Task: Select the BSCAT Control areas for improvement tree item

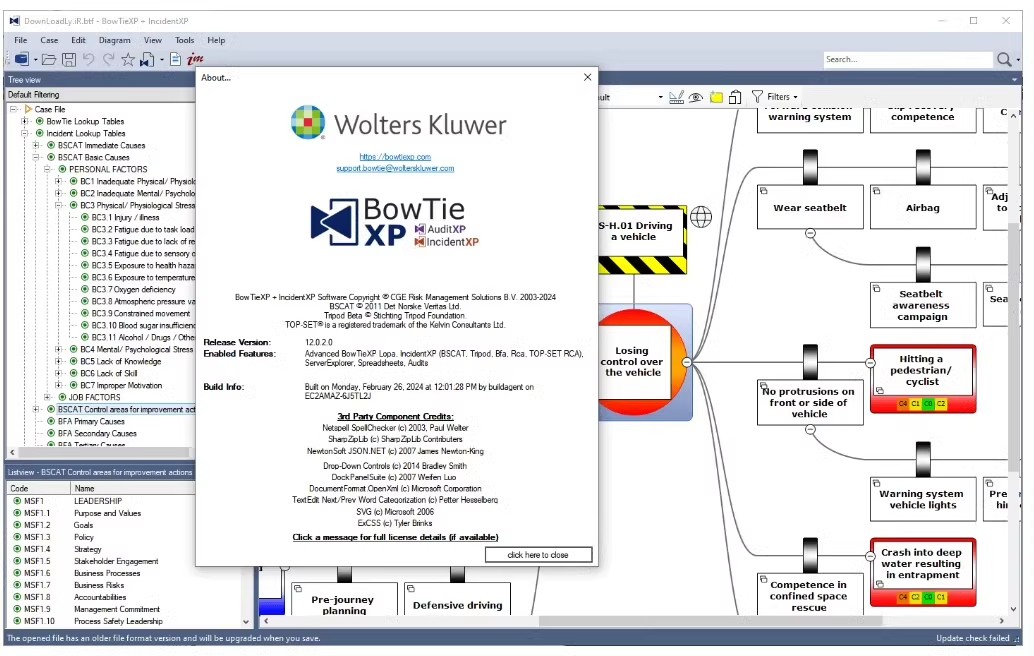Action: (x=127, y=409)
